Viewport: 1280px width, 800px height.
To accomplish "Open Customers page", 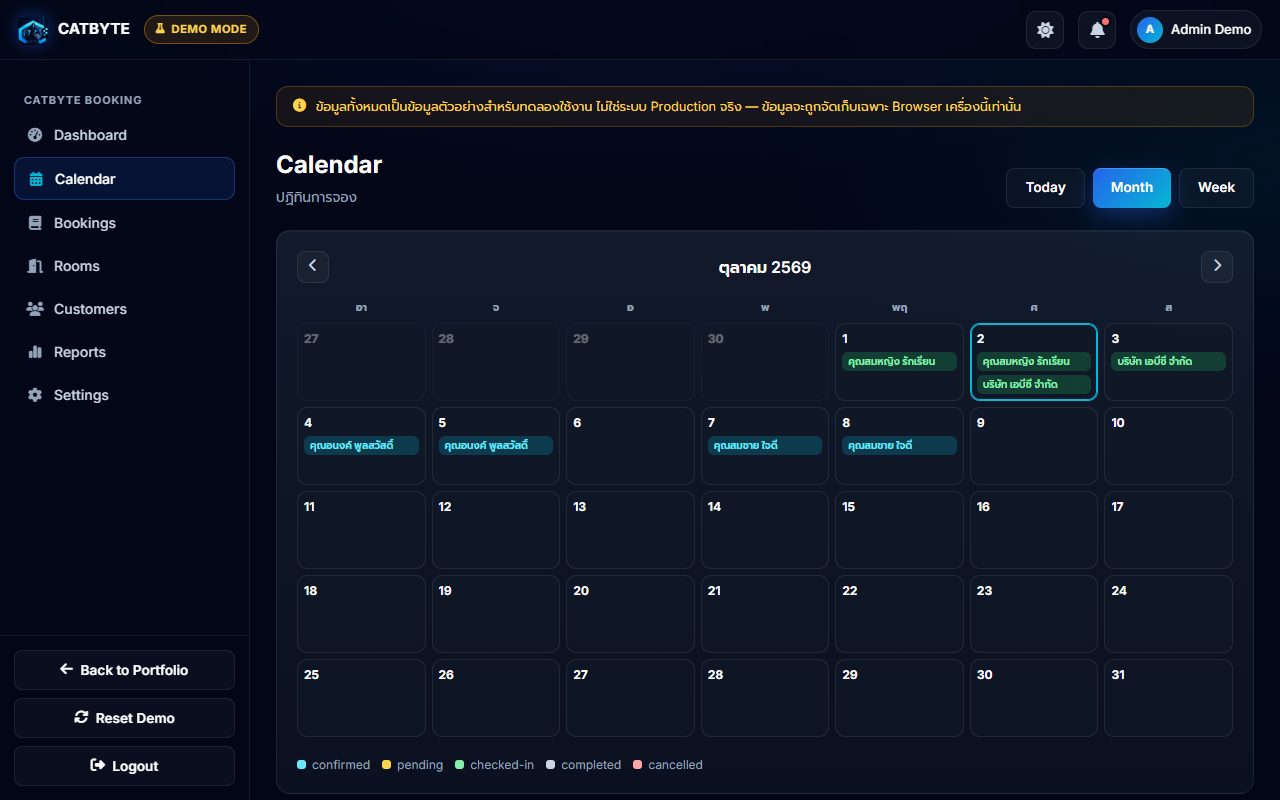I will click(124, 309).
